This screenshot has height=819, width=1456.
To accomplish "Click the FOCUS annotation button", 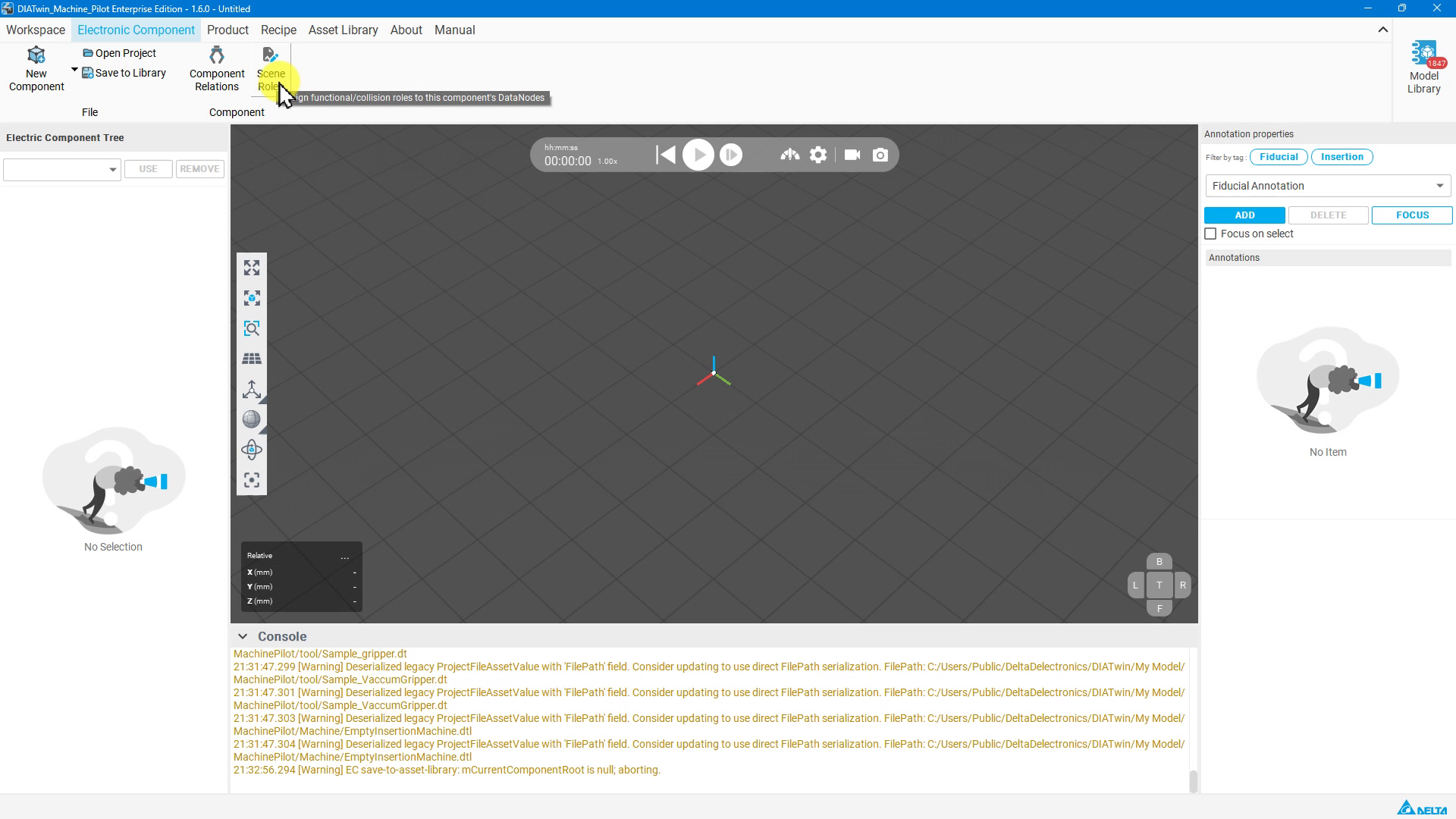I will [x=1412, y=215].
